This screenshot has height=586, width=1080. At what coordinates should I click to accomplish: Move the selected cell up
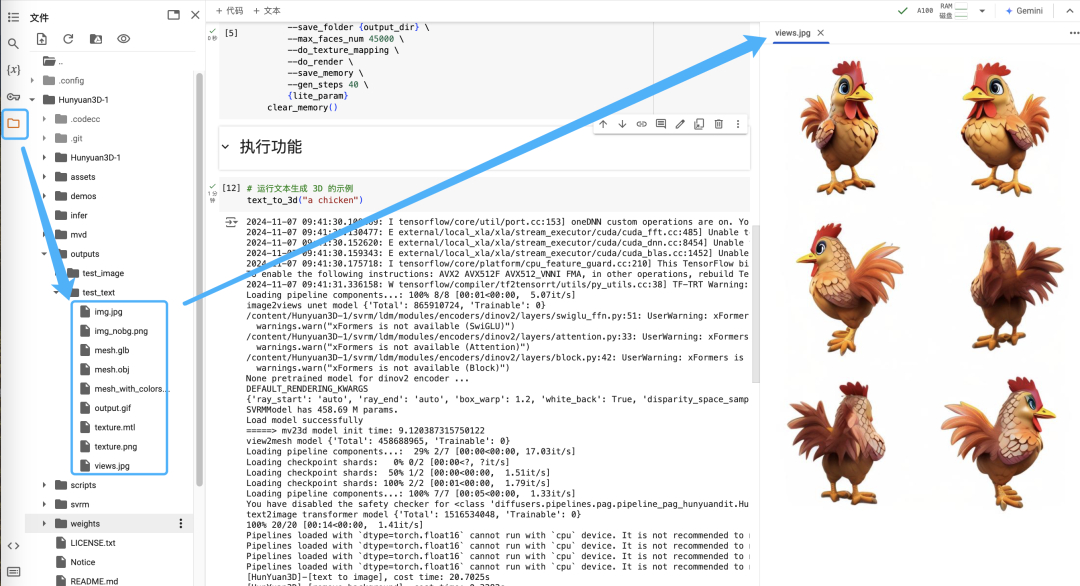click(603, 124)
